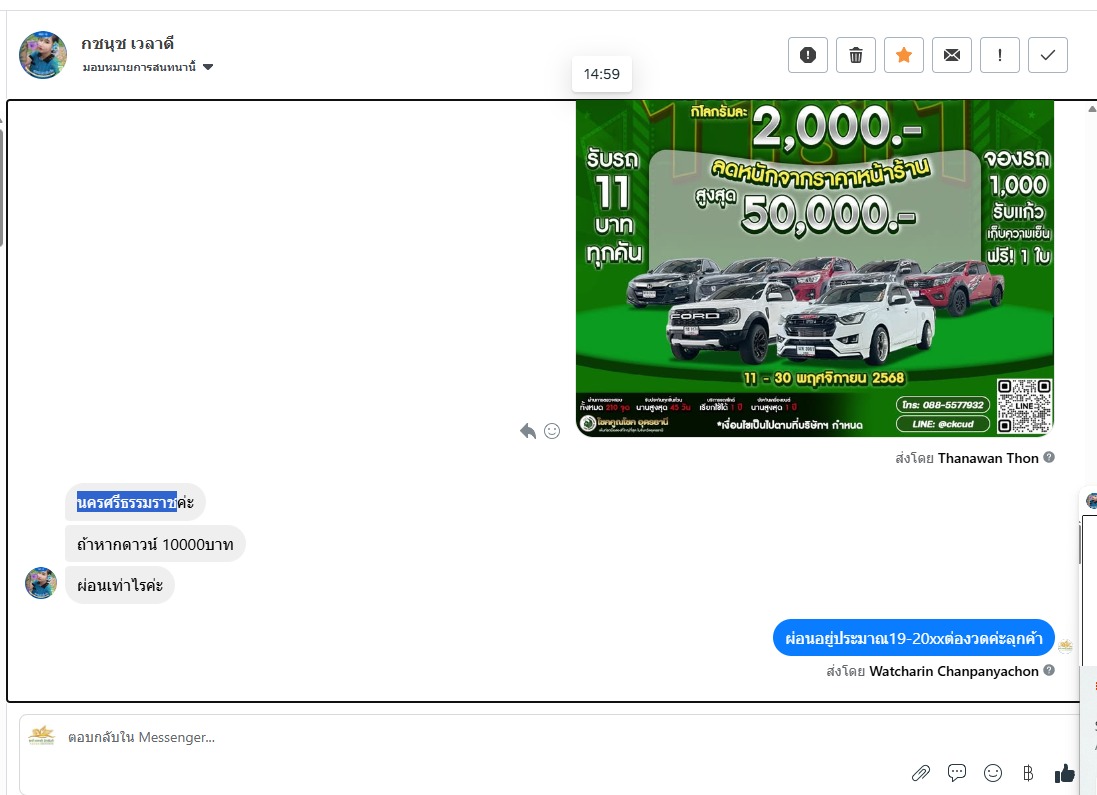Click the 14:59 timestamp tooltip

(x=602, y=73)
